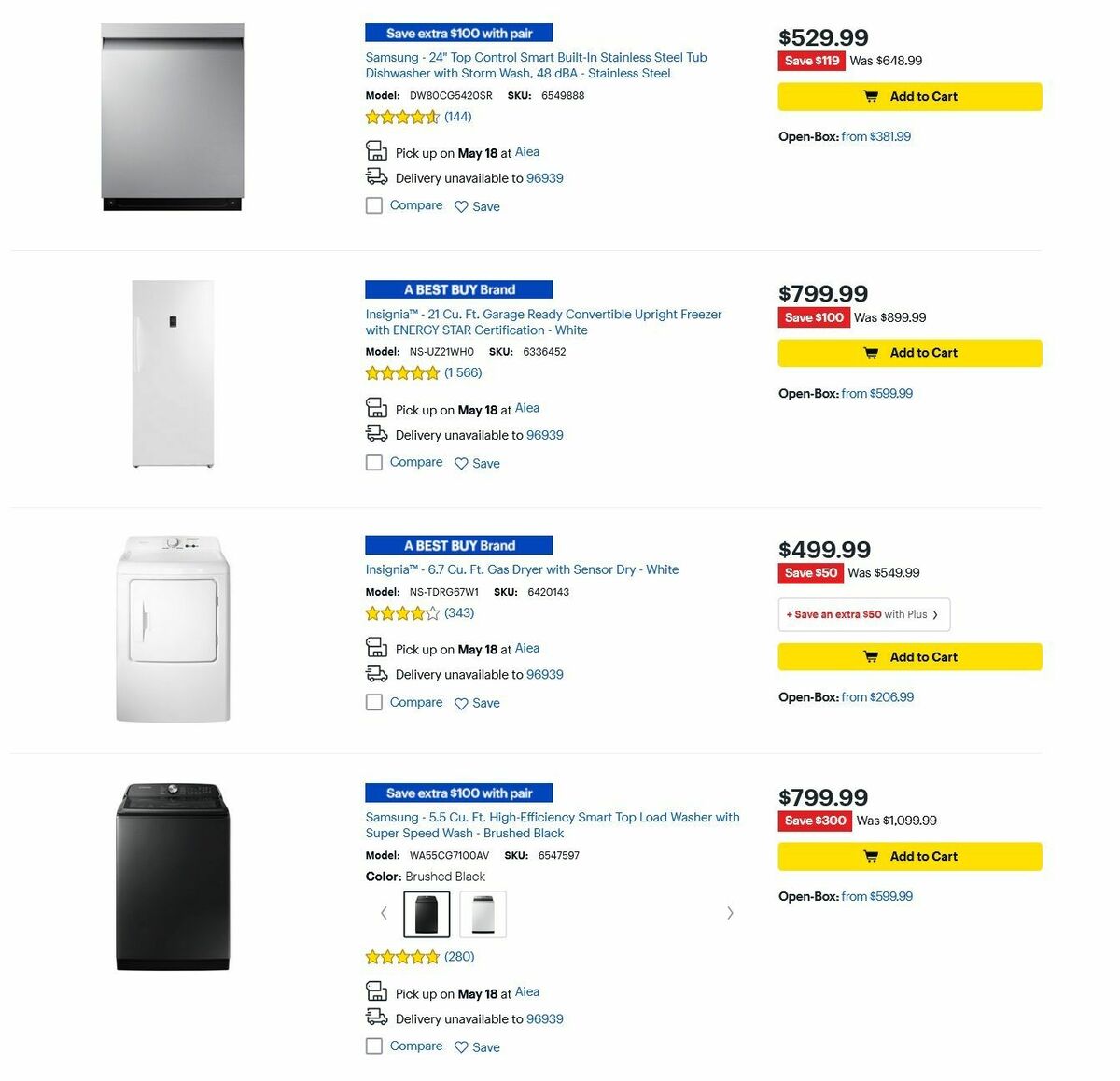Click the heart Save icon under the dishwasher

462,206
